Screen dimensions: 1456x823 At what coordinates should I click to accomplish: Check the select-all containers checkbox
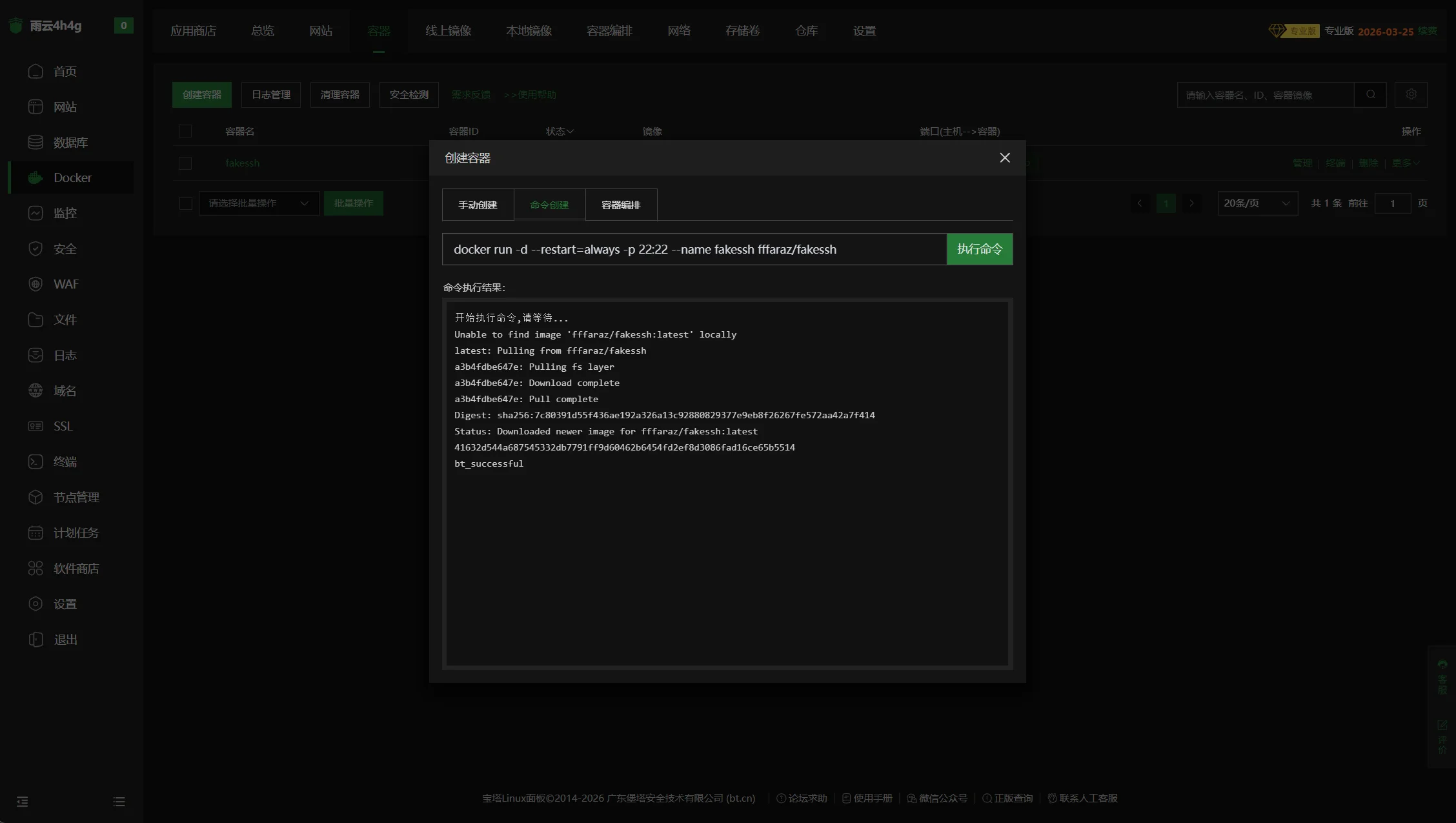coord(185,131)
